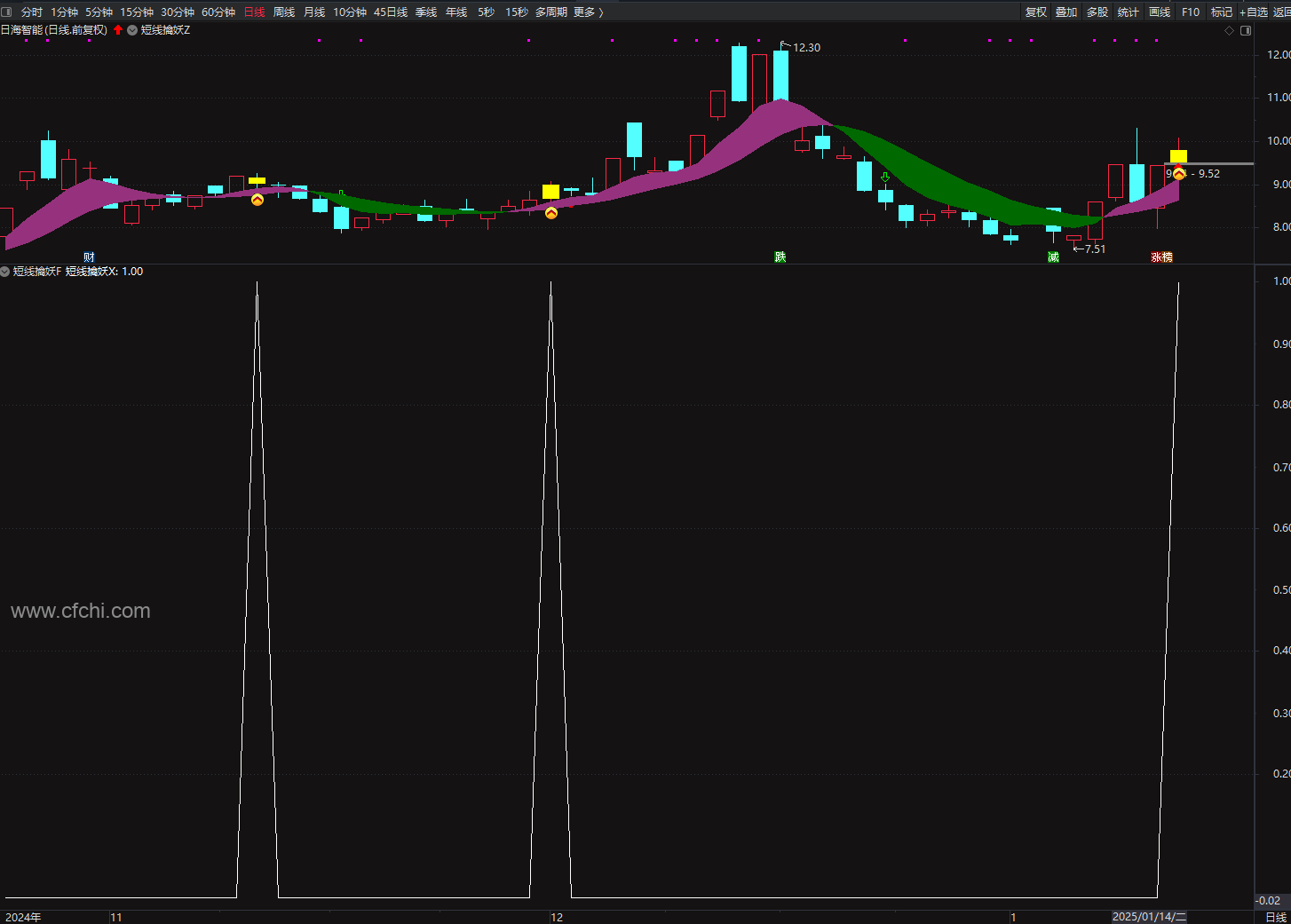The width and height of the screenshot is (1291, 924).
Task: Click the 11 month marker on time axis
Action: [116, 917]
